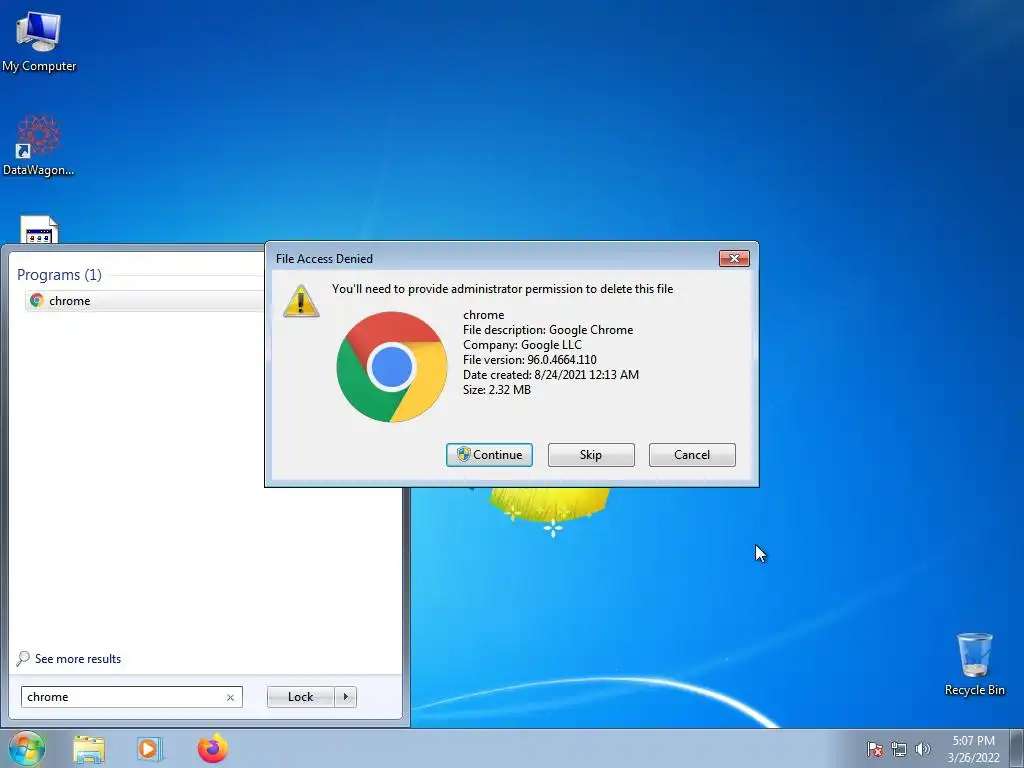Viewport: 1024px width, 768px height.
Task: Open Windows Explorer from taskbar
Action: point(89,749)
